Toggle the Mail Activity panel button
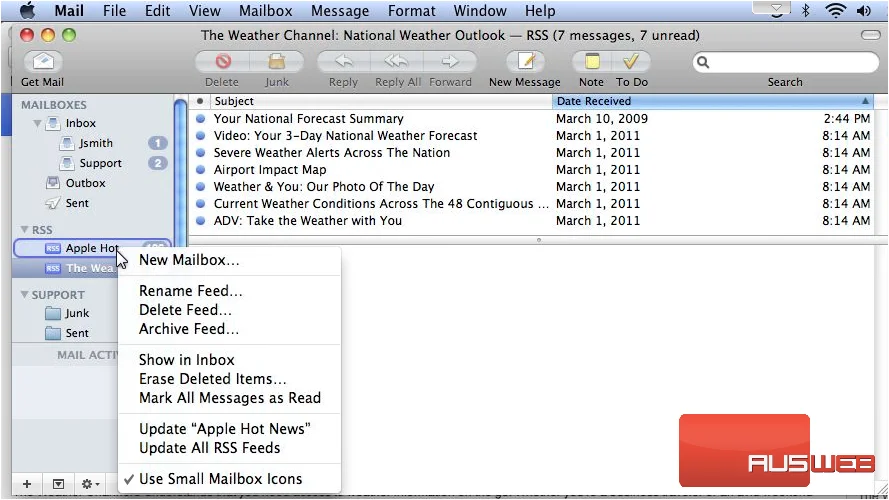The image size is (889, 500). tap(58, 484)
